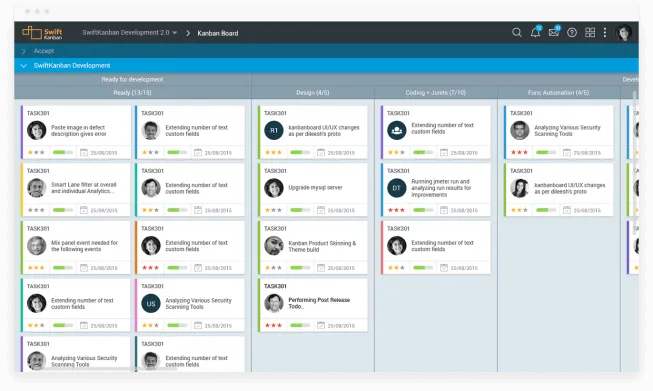Image resolution: width=653 pixels, height=391 pixels.
Task: Open the Performing Post Release Todo card title
Action: point(319,303)
